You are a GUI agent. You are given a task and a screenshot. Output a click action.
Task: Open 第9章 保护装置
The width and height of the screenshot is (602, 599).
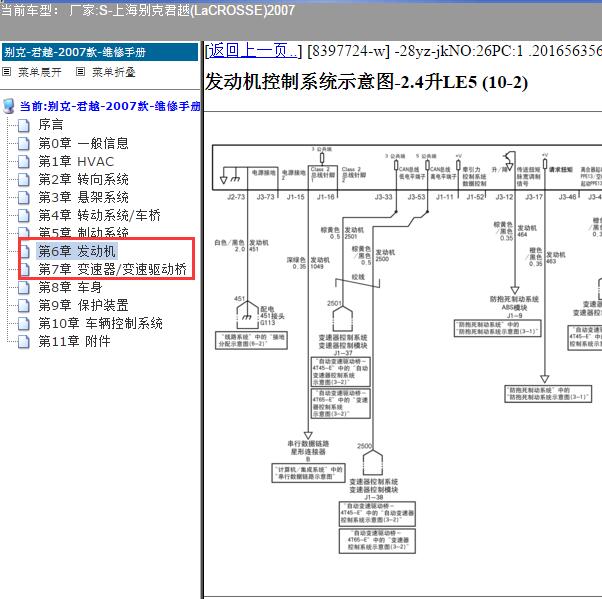83,306
